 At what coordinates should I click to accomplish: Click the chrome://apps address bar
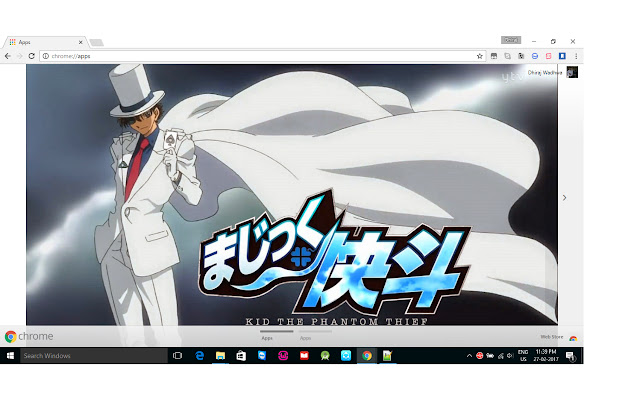coord(262,56)
